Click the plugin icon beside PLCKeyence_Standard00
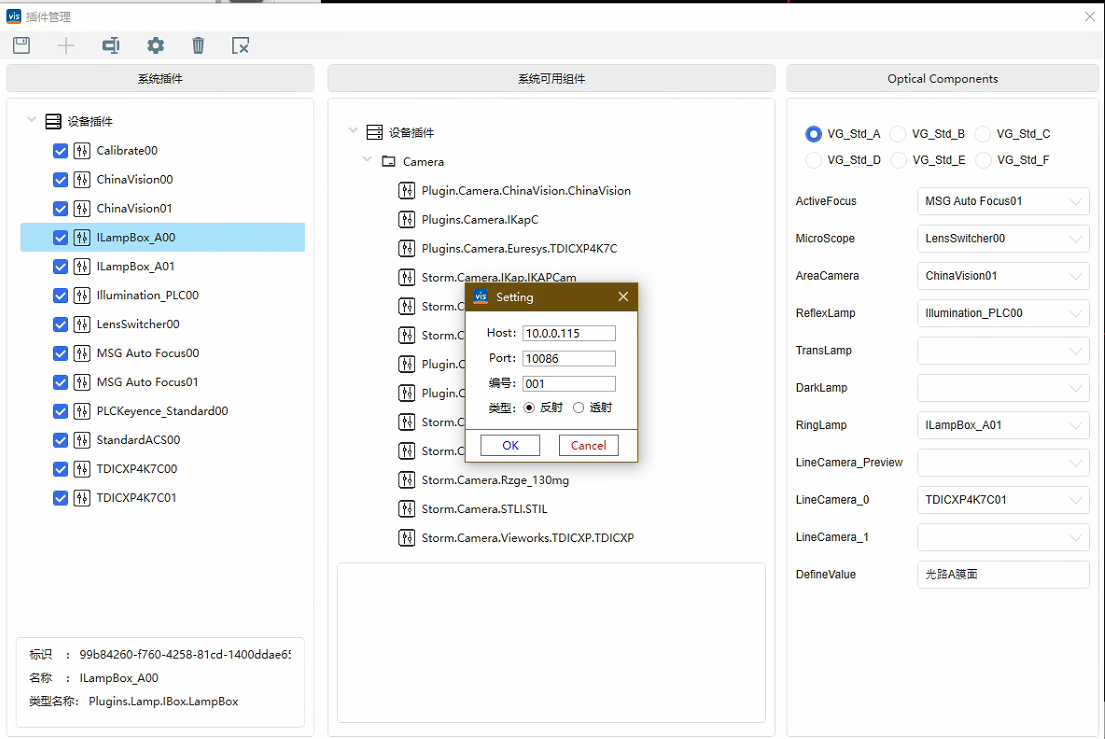 82,411
